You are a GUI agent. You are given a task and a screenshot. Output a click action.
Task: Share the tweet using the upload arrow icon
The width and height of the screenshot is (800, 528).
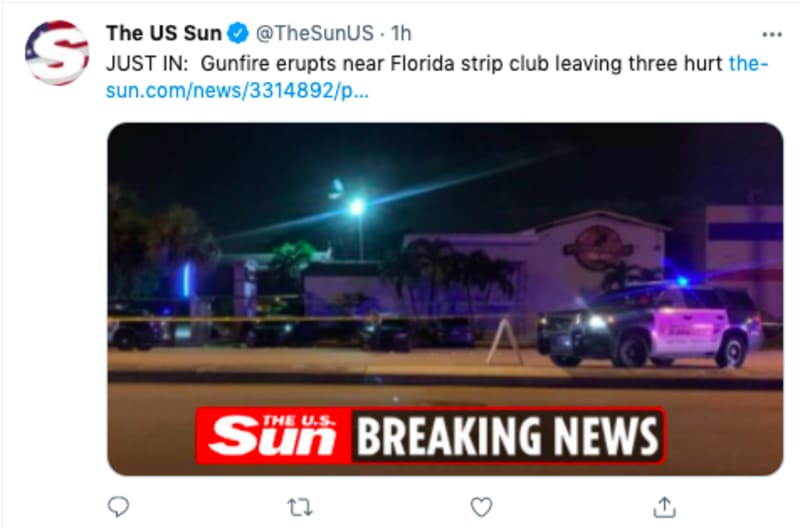pyautogui.click(x=665, y=507)
